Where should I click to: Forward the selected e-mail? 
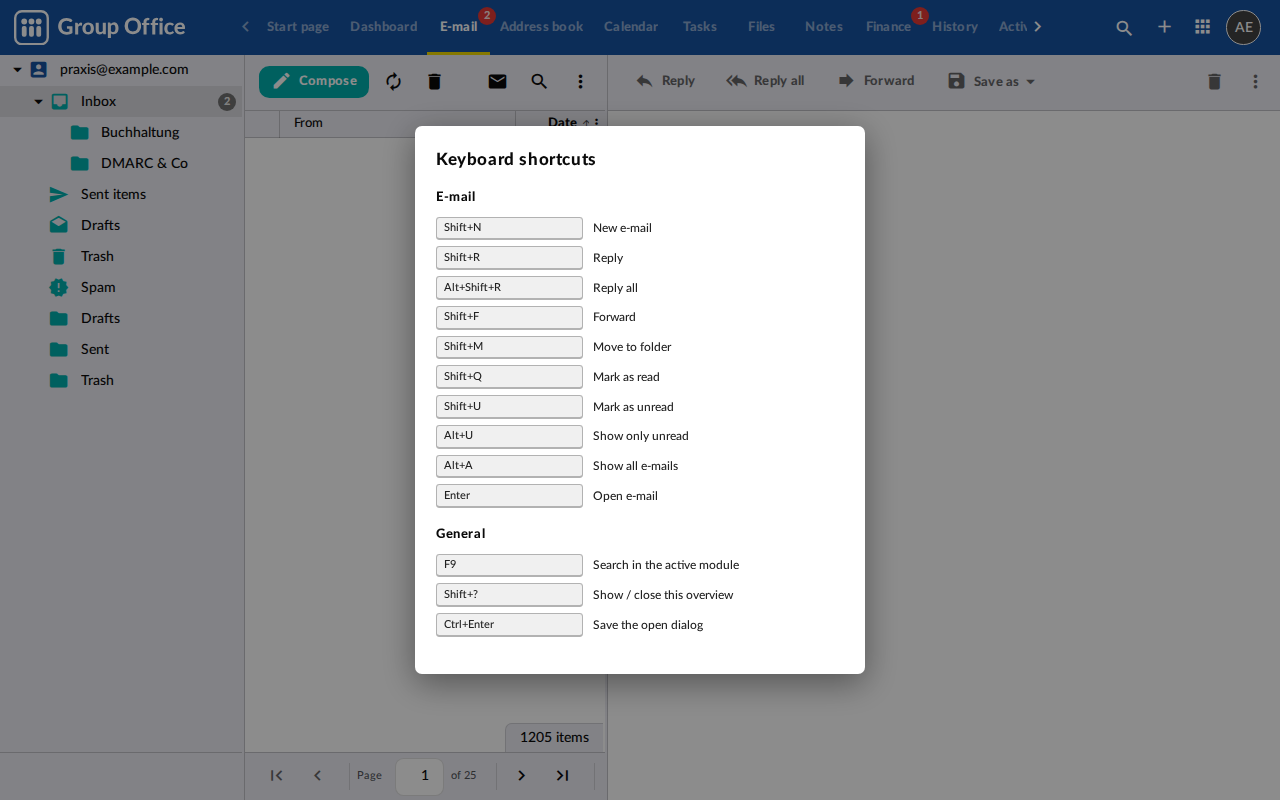876,81
